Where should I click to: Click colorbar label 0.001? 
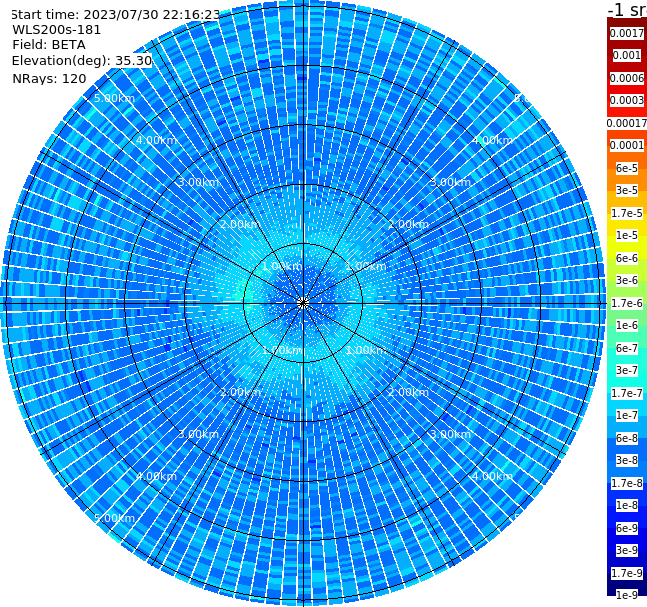pyautogui.click(x=627, y=55)
